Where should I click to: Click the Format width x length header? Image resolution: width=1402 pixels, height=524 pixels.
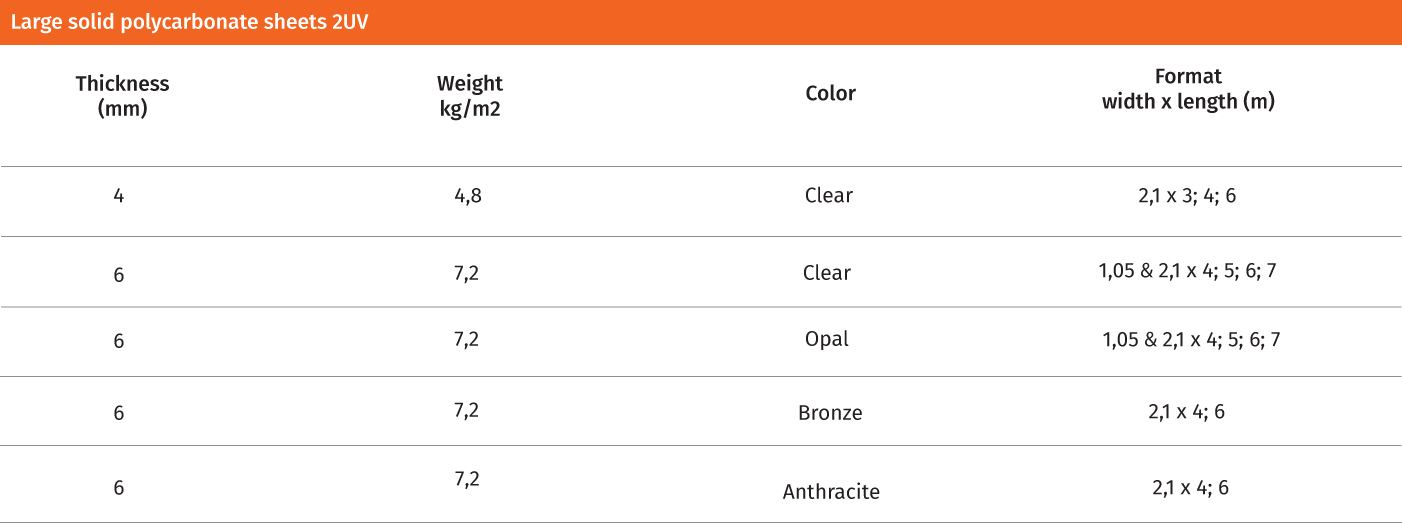point(1188,89)
